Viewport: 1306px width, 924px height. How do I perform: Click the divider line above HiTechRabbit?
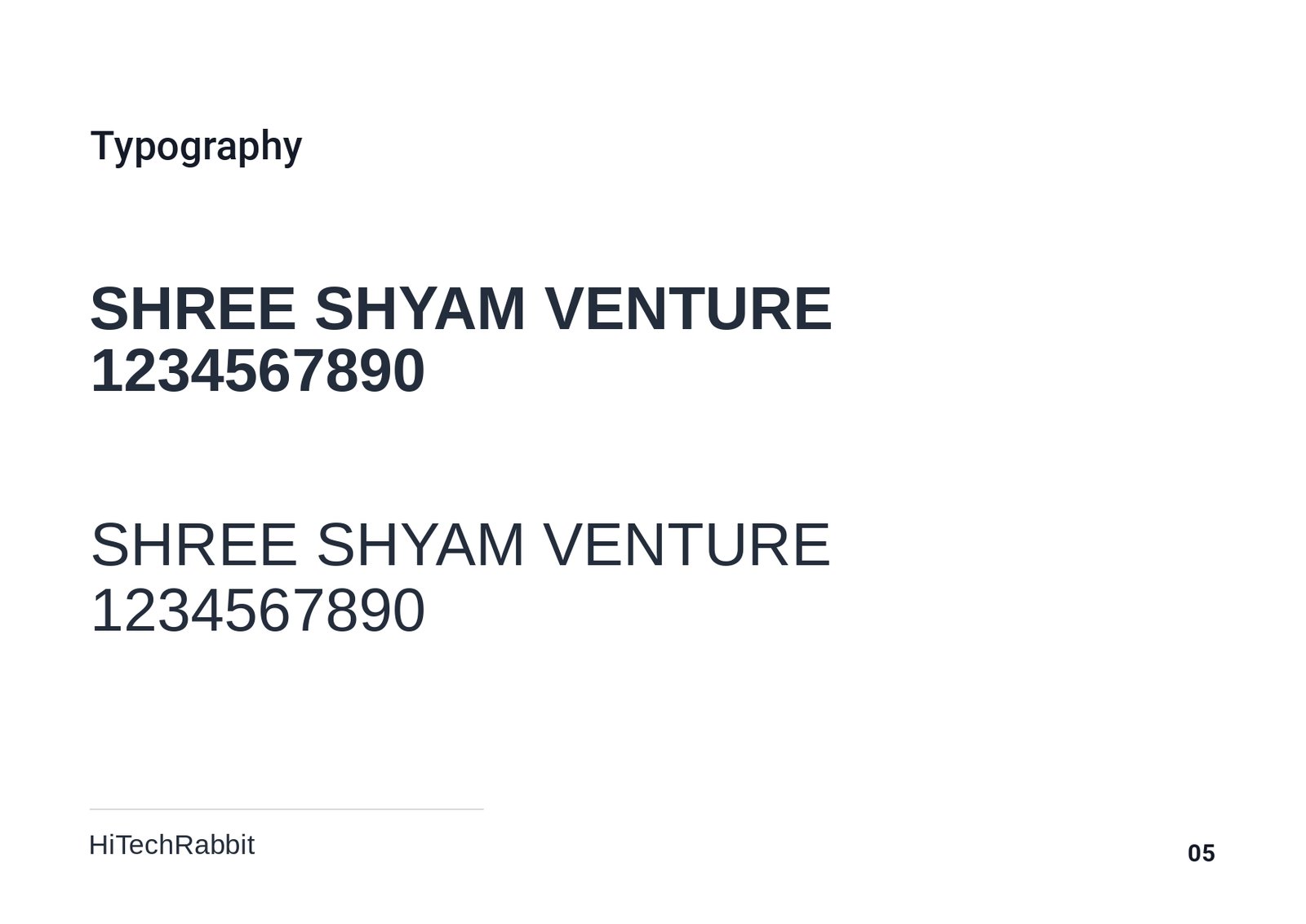coord(286,809)
